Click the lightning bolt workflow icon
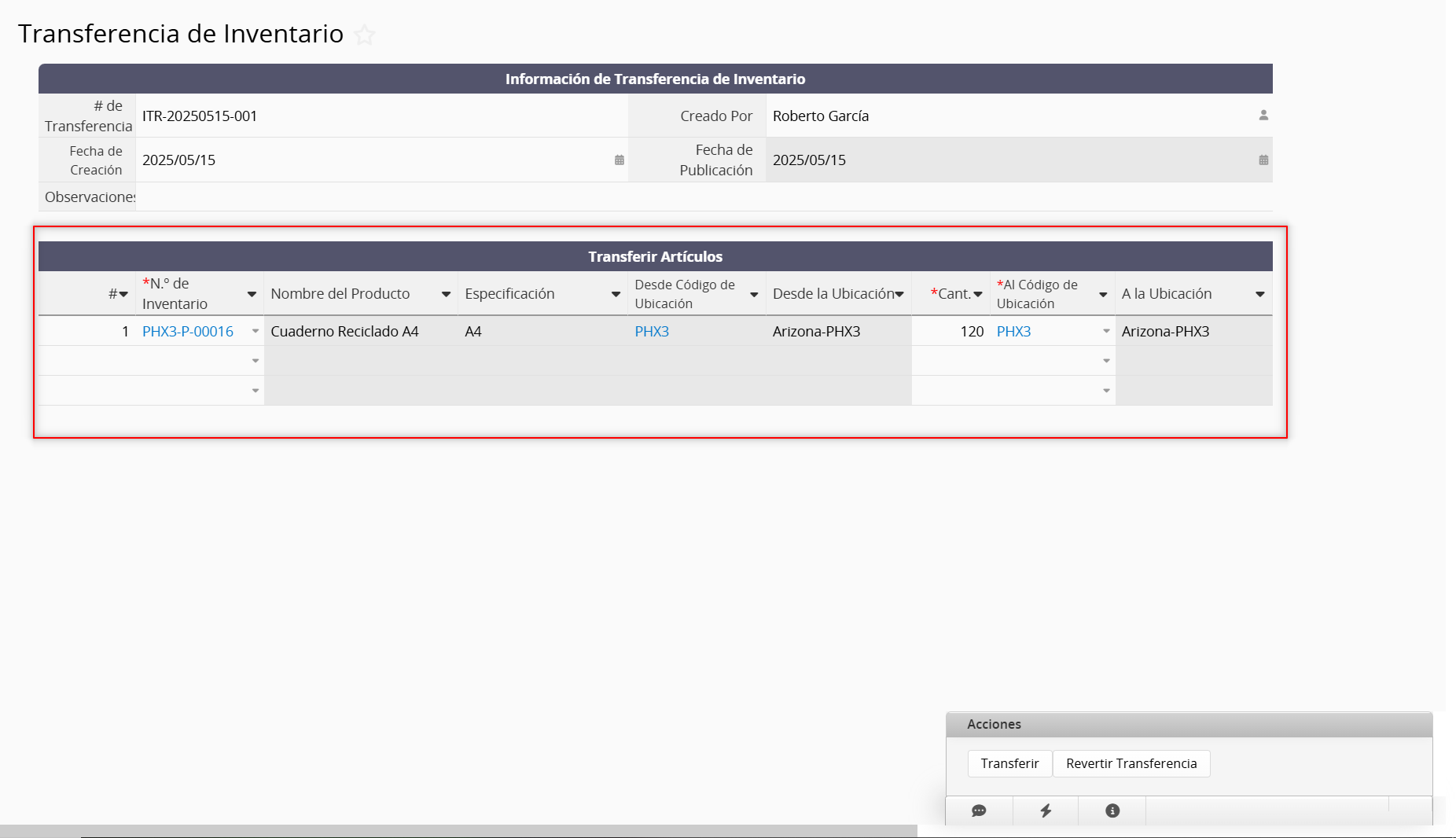1456x838 pixels. click(x=1046, y=810)
